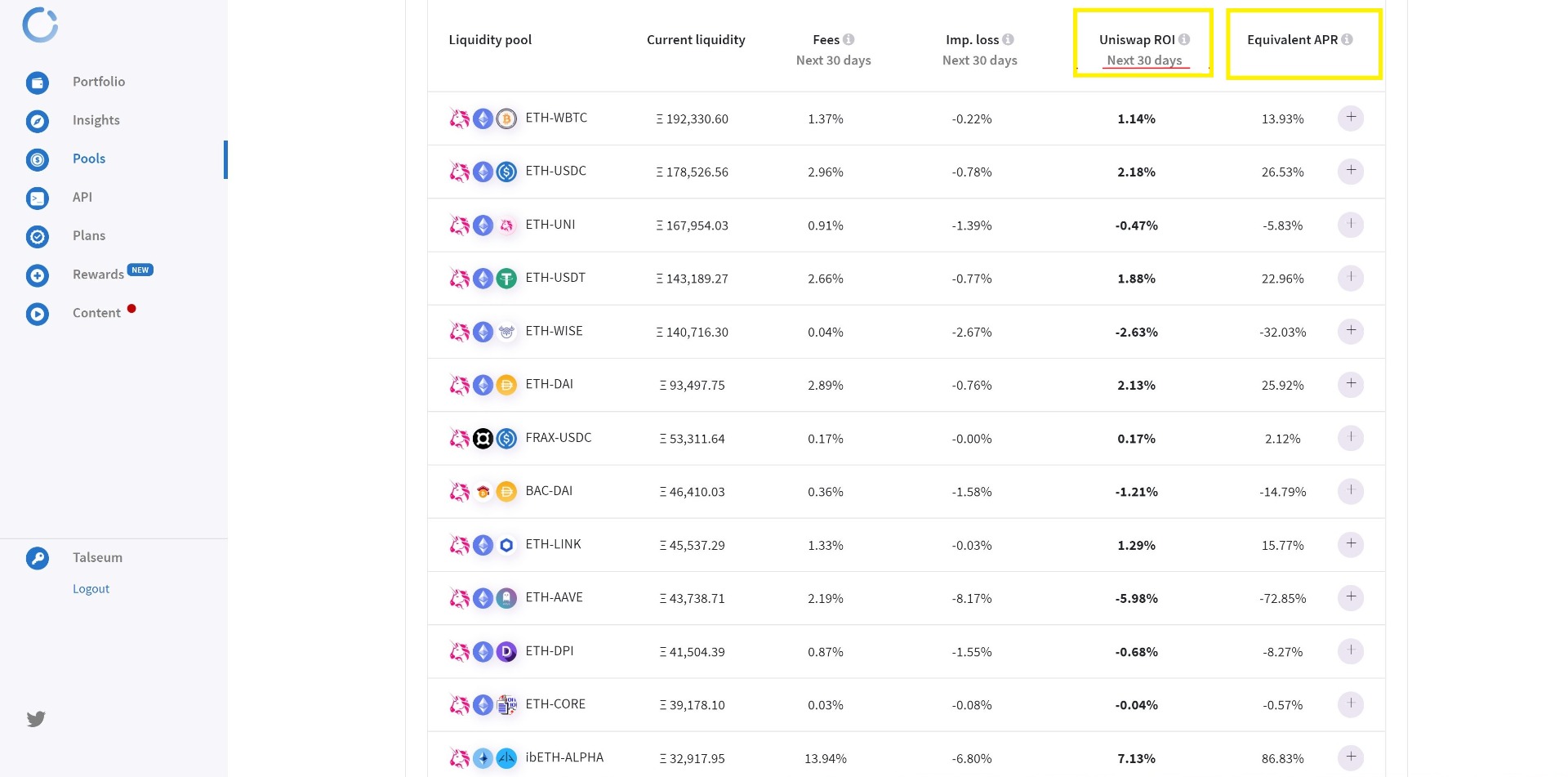This screenshot has height=777, width=1568.
Task: Go to the Insights section
Action: point(96,120)
